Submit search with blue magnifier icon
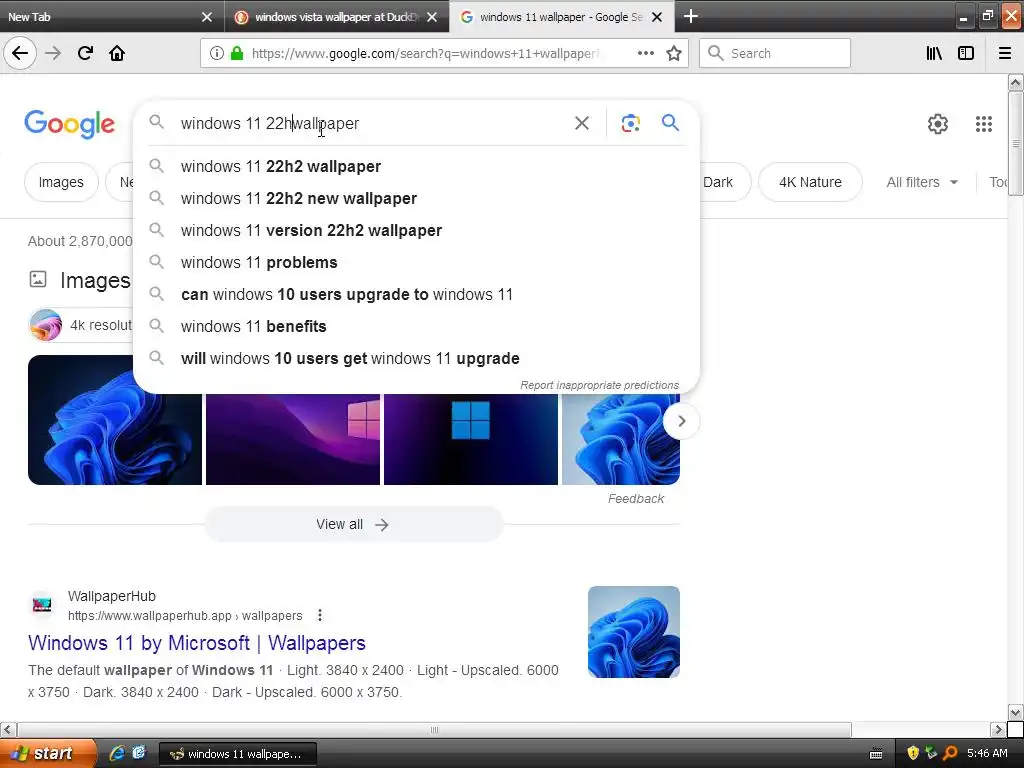This screenshot has width=1024, height=768. tap(670, 122)
